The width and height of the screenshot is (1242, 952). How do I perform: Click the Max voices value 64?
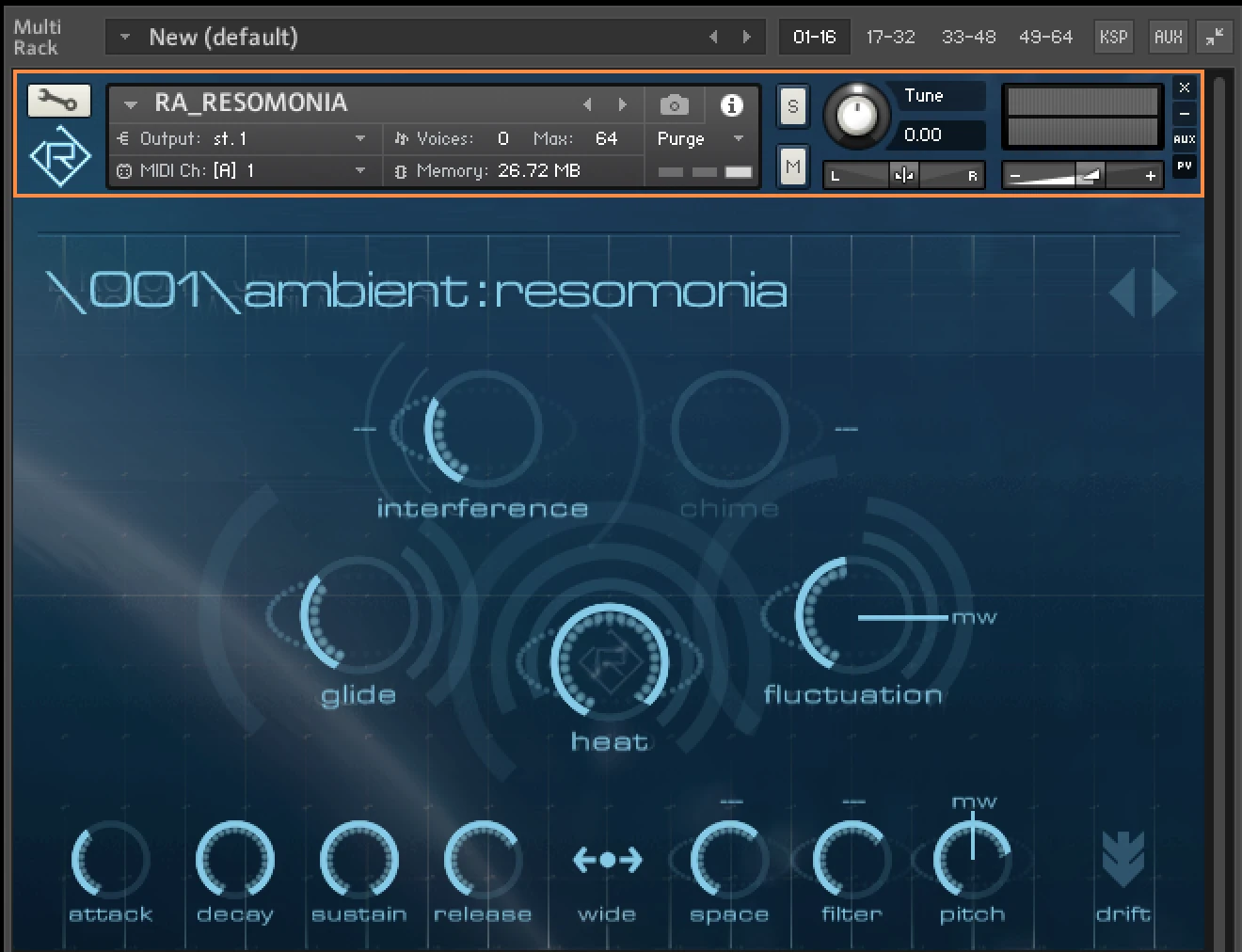pyautogui.click(x=606, y=138)
